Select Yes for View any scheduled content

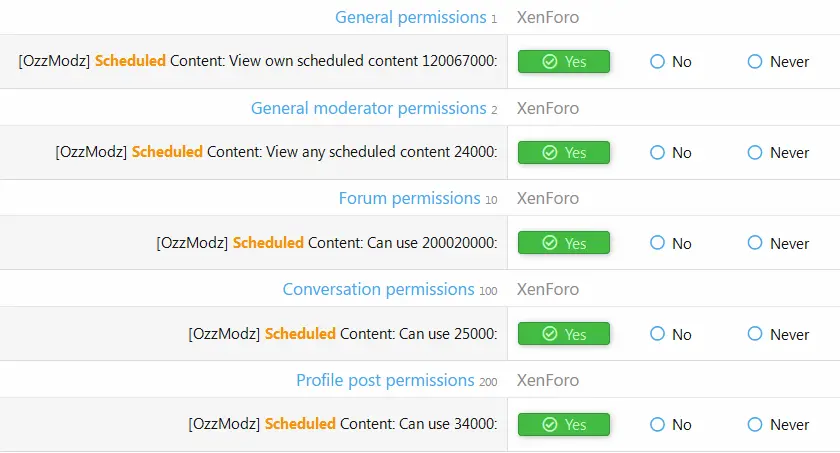click(x=564, y=153)
